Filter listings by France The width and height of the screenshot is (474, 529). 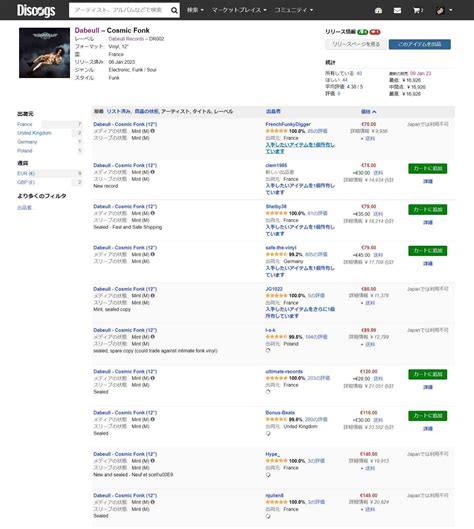click(x=25, y=124)
